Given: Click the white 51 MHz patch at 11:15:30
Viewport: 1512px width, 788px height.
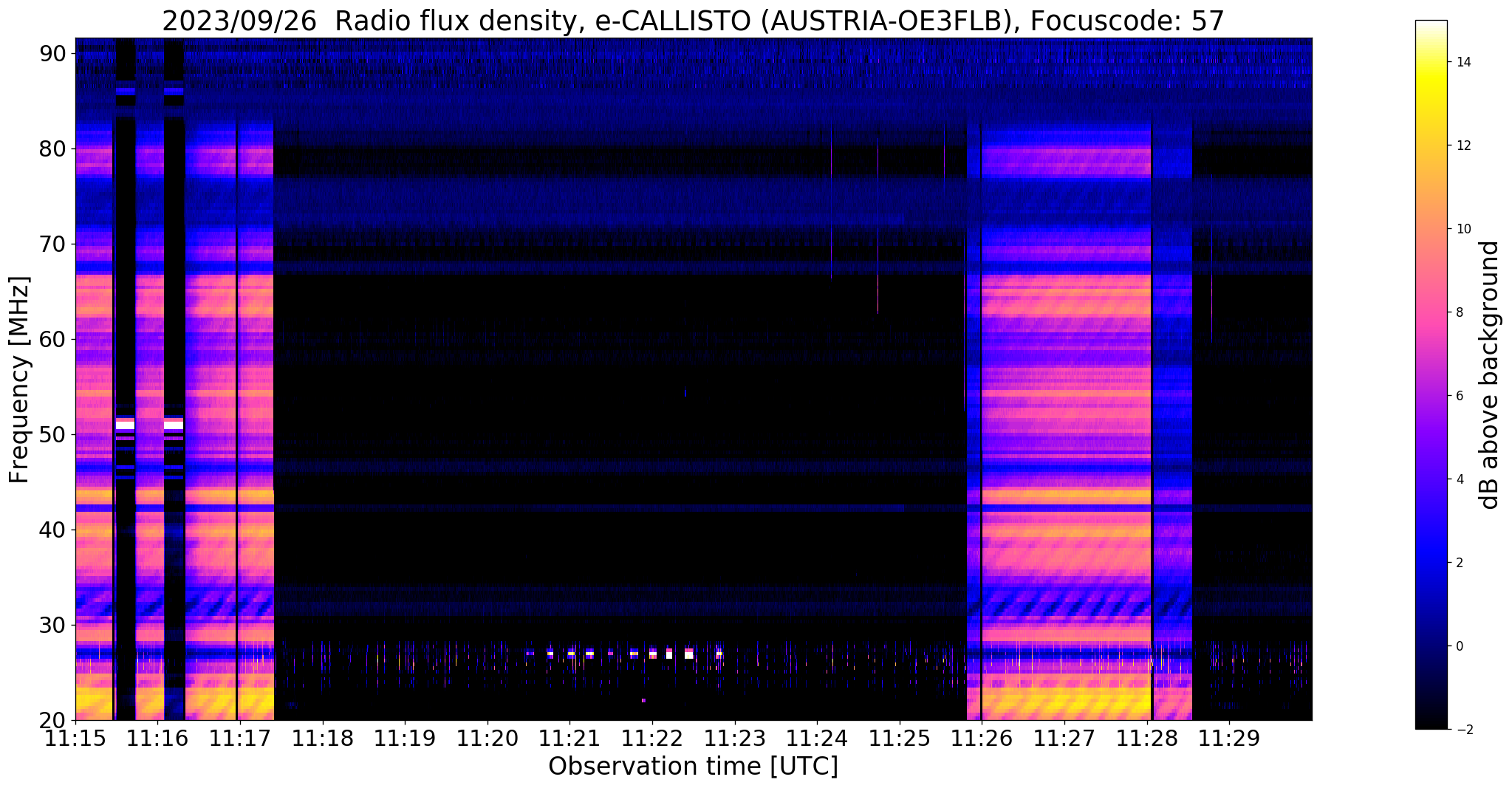Looking at the screenshot, I should (x=126, y=425).
